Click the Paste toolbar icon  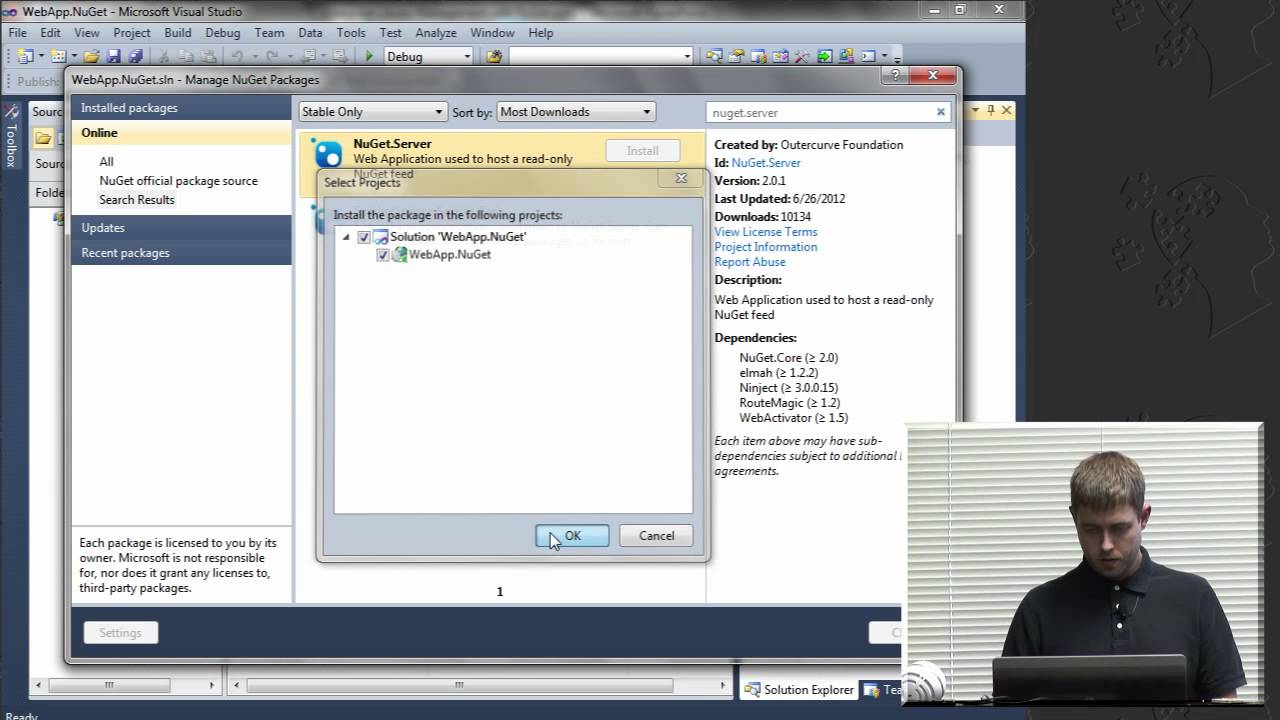209,56
